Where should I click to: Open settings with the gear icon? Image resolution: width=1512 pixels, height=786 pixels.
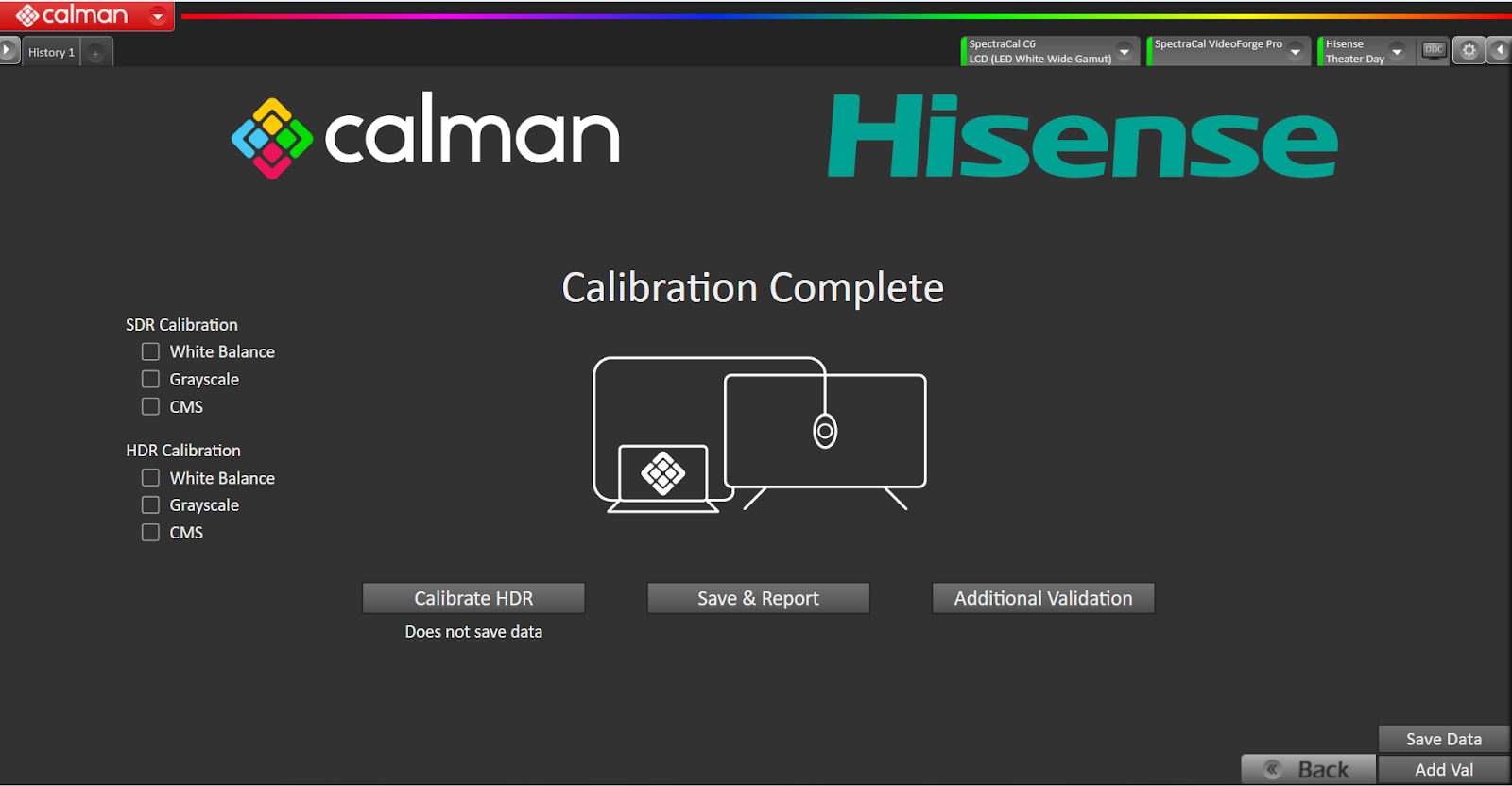click(1469, 50)
